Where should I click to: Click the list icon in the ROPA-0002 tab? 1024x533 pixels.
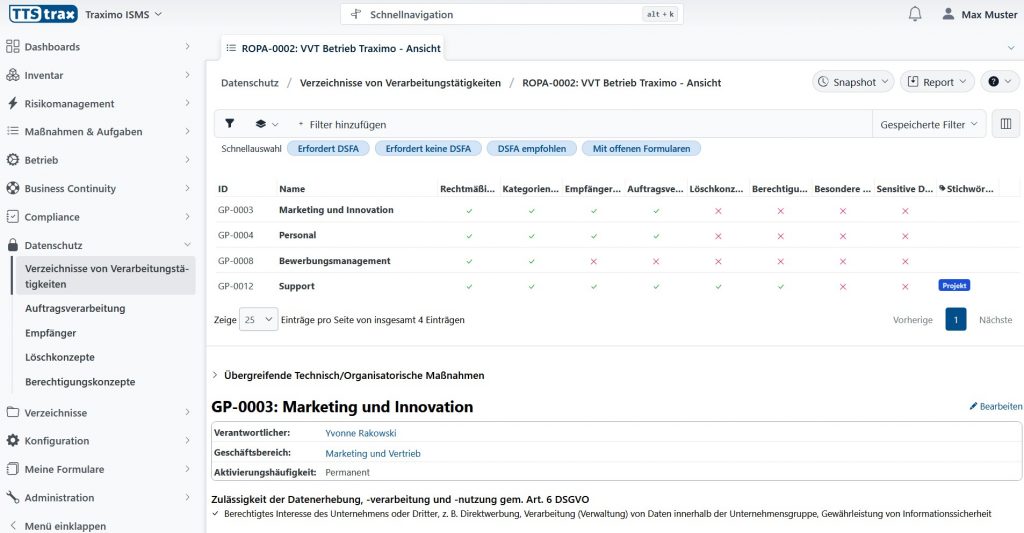pos(231,48)
